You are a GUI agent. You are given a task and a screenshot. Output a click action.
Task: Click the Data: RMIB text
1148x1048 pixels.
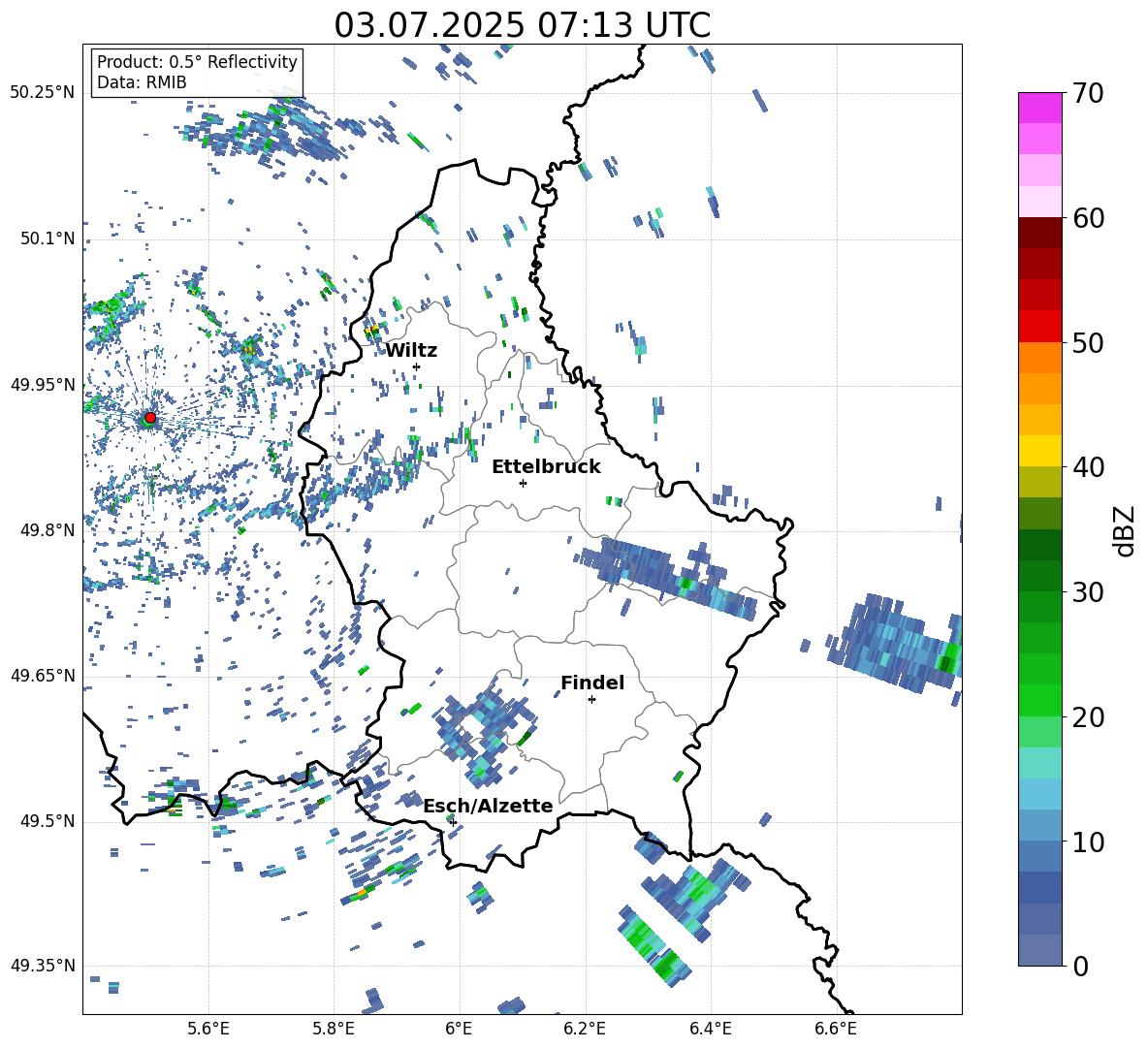coord(142,82)
